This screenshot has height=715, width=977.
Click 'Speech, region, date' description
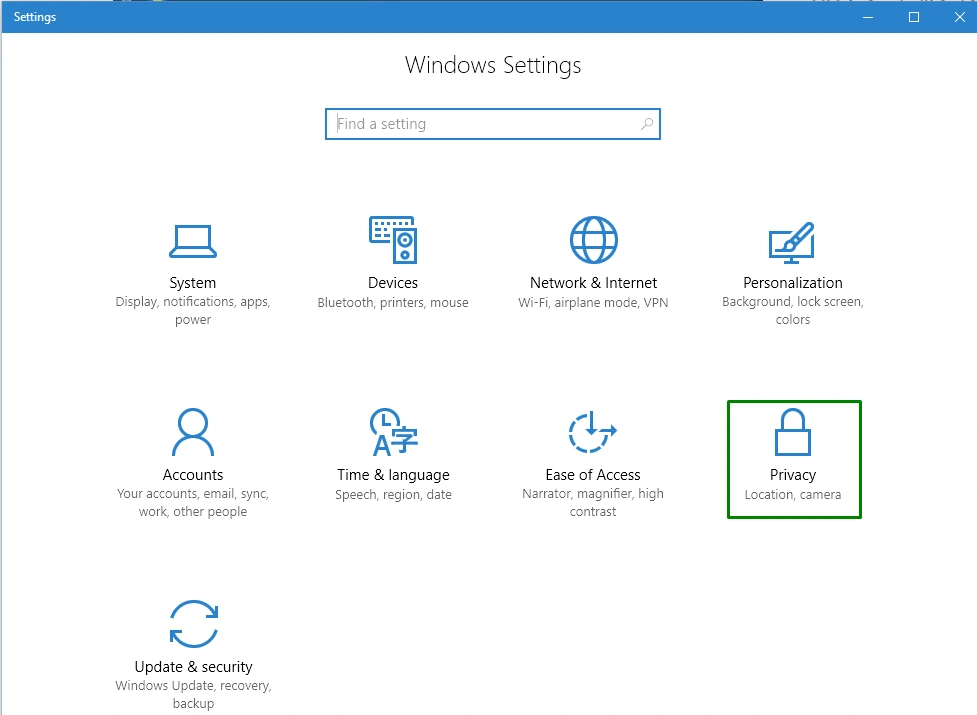(x=393, y=495)
